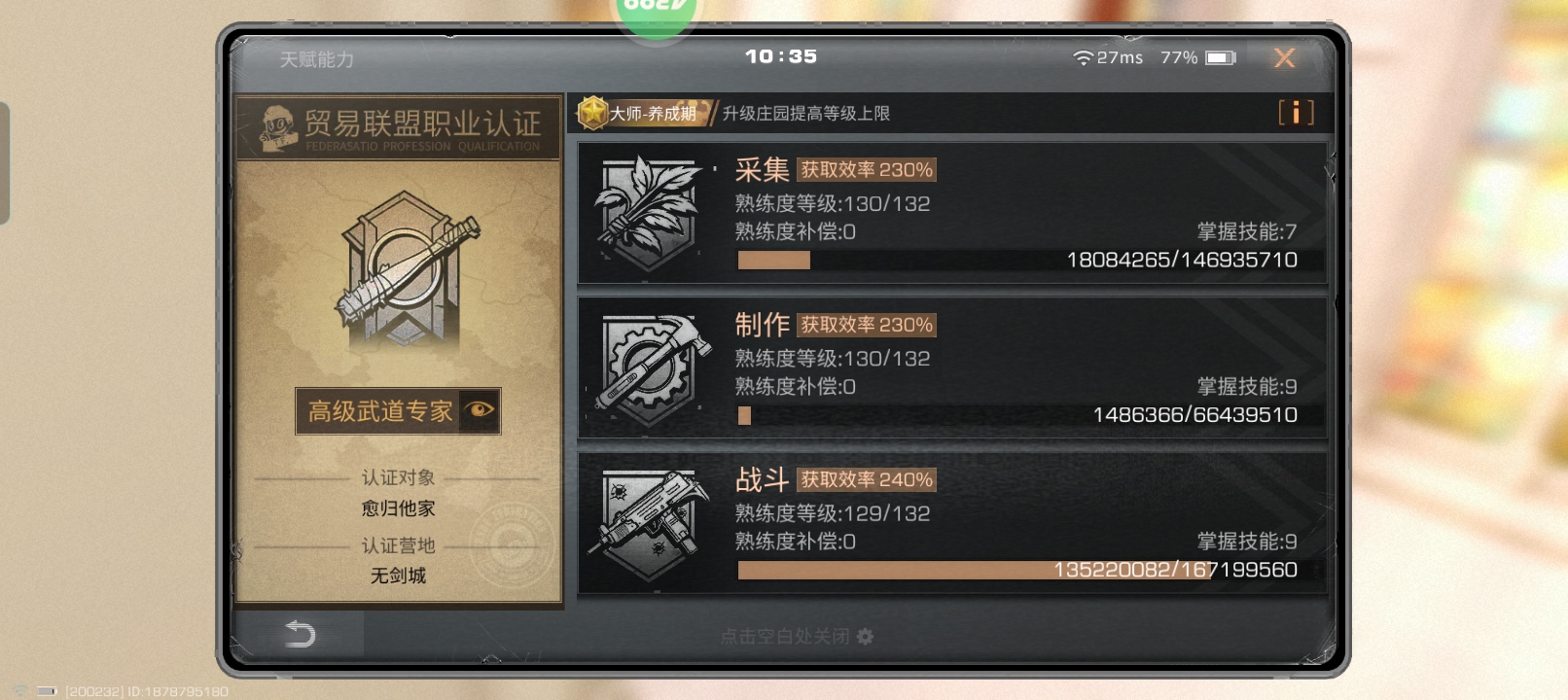This screenshot has height=700, width=1568.
Task: Click the gathering (采集) plant badge icon
Action: [647, 212]
